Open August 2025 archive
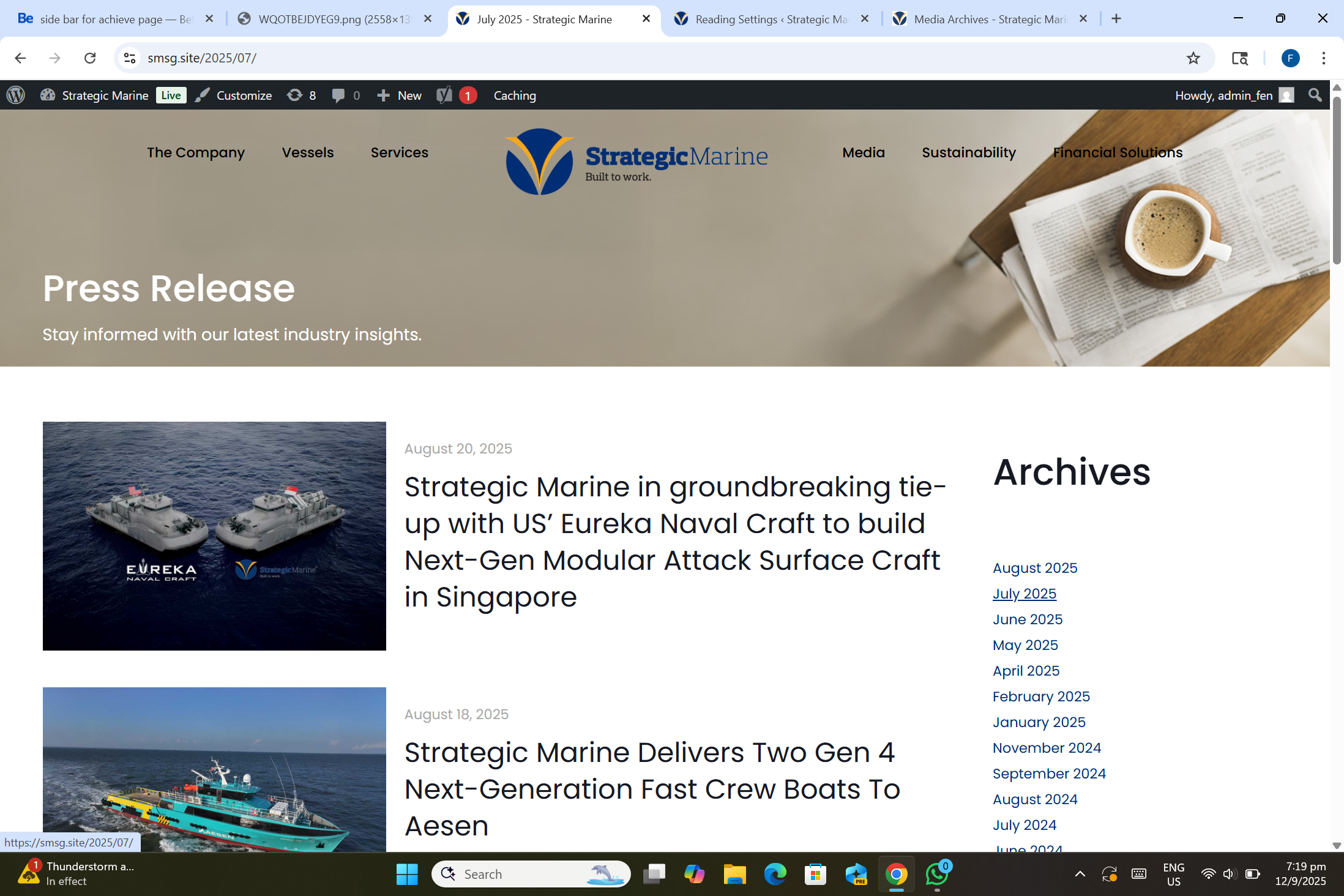 pos(1035,568)
